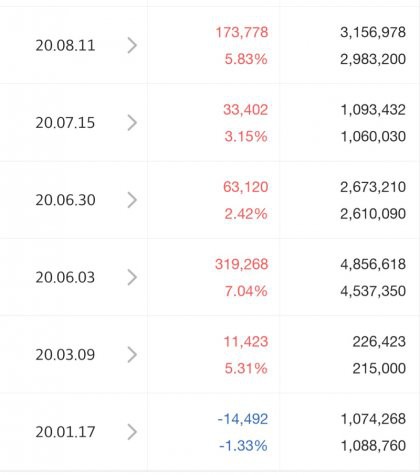
Task: Expand the 20.06.03 row chevron
Action: 132,278
